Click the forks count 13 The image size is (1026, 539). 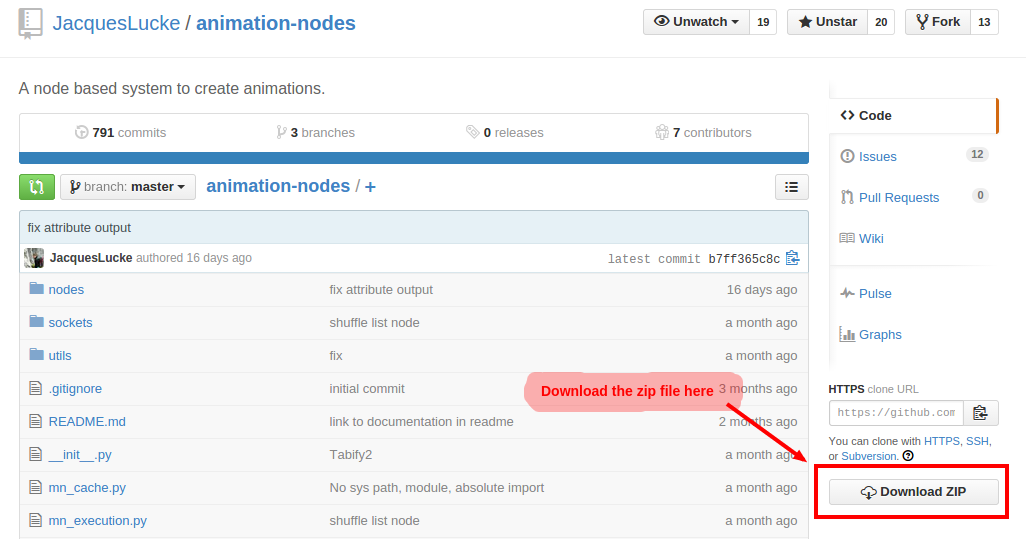(x=984, y=22)
